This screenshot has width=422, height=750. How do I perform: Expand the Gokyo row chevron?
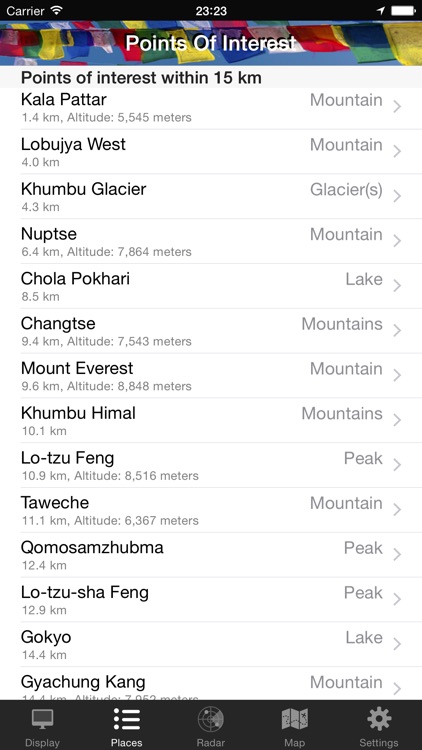[397, 644]
